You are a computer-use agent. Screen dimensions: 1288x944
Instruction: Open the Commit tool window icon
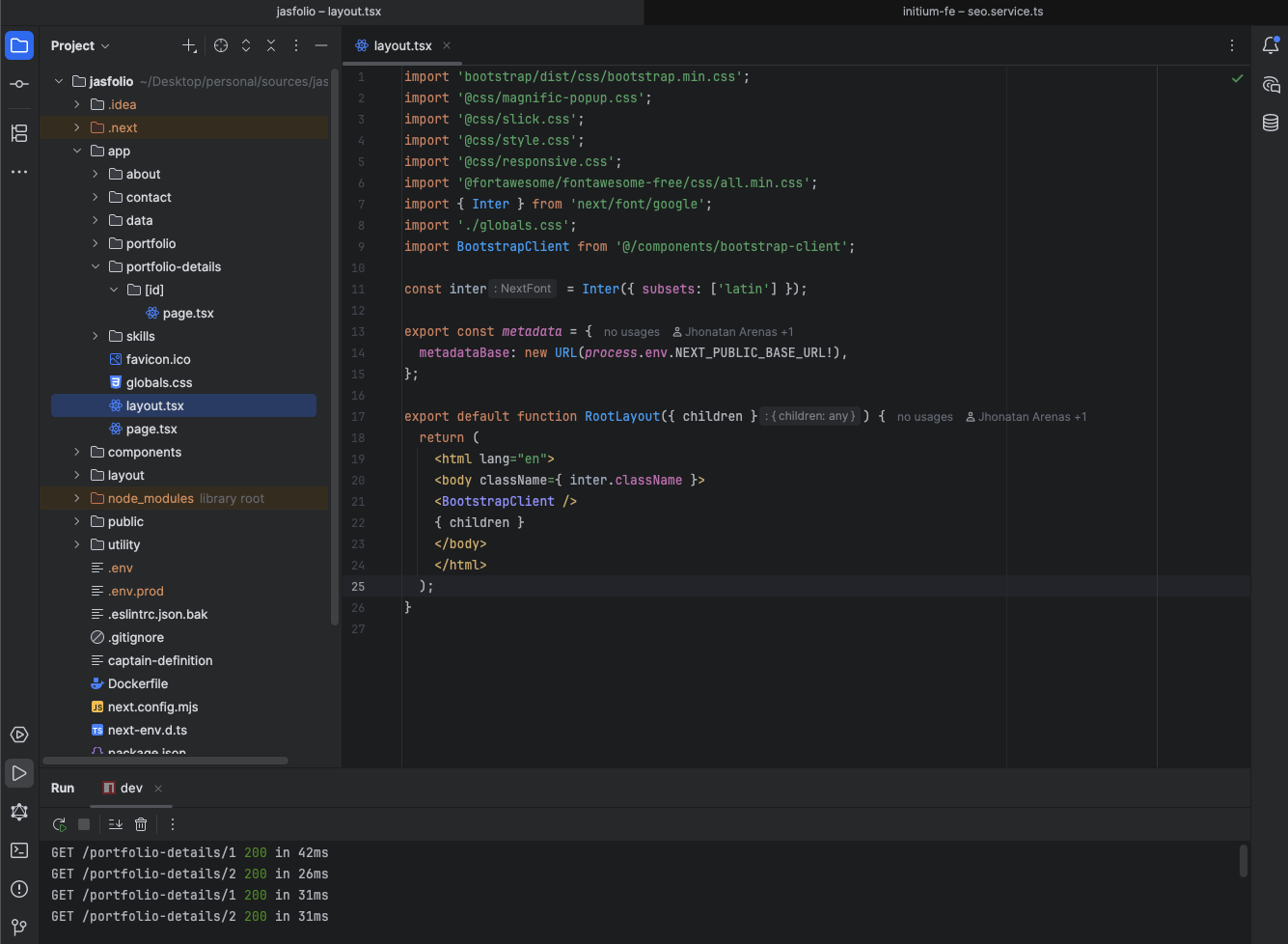coord(19,84)
